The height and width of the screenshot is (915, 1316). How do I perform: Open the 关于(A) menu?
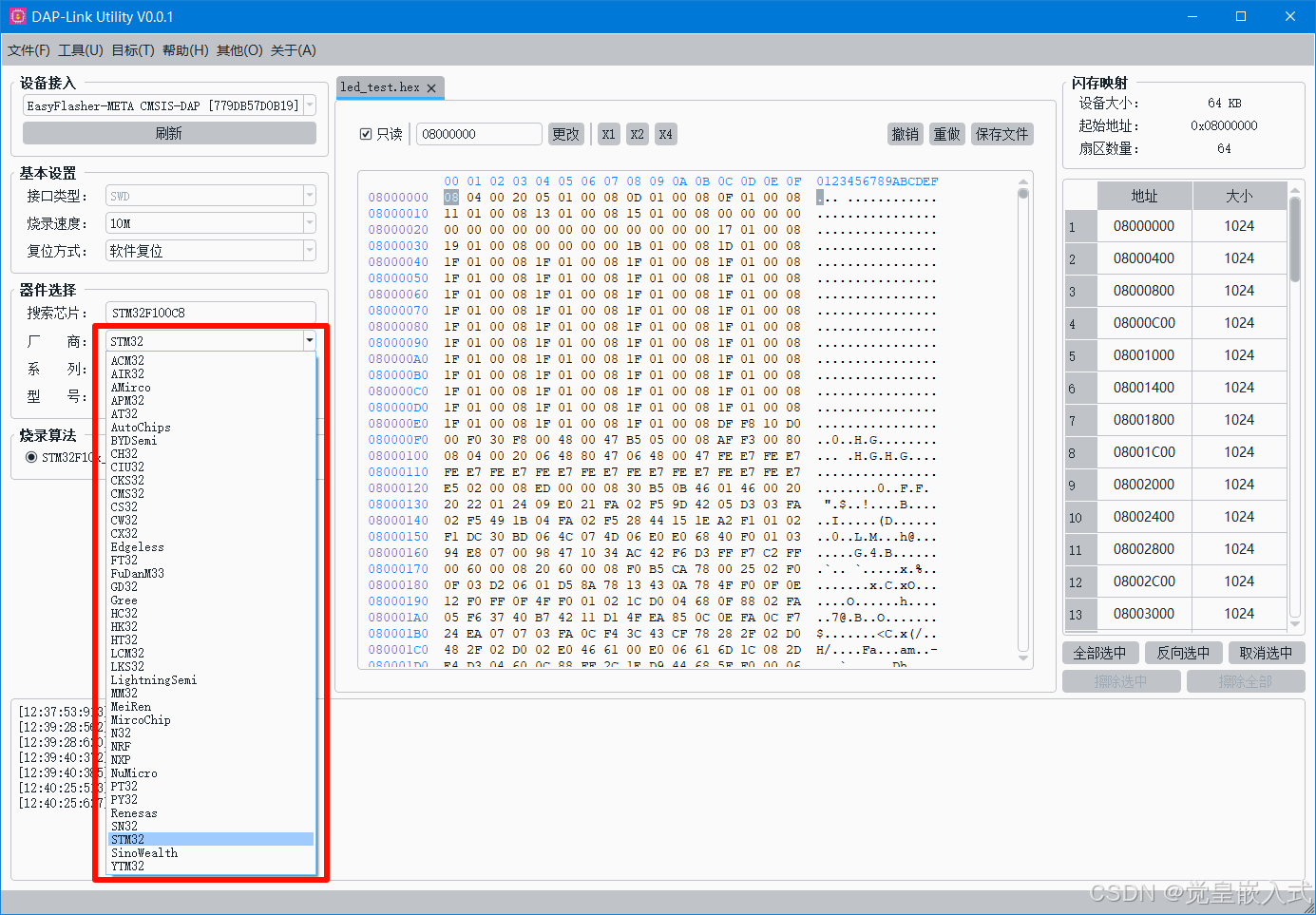[293, 50]
